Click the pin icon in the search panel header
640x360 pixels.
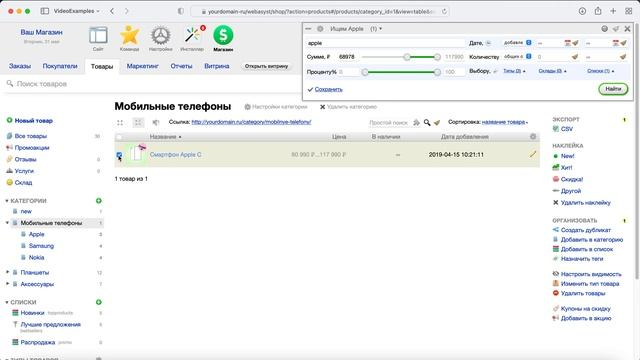(616, 29)
